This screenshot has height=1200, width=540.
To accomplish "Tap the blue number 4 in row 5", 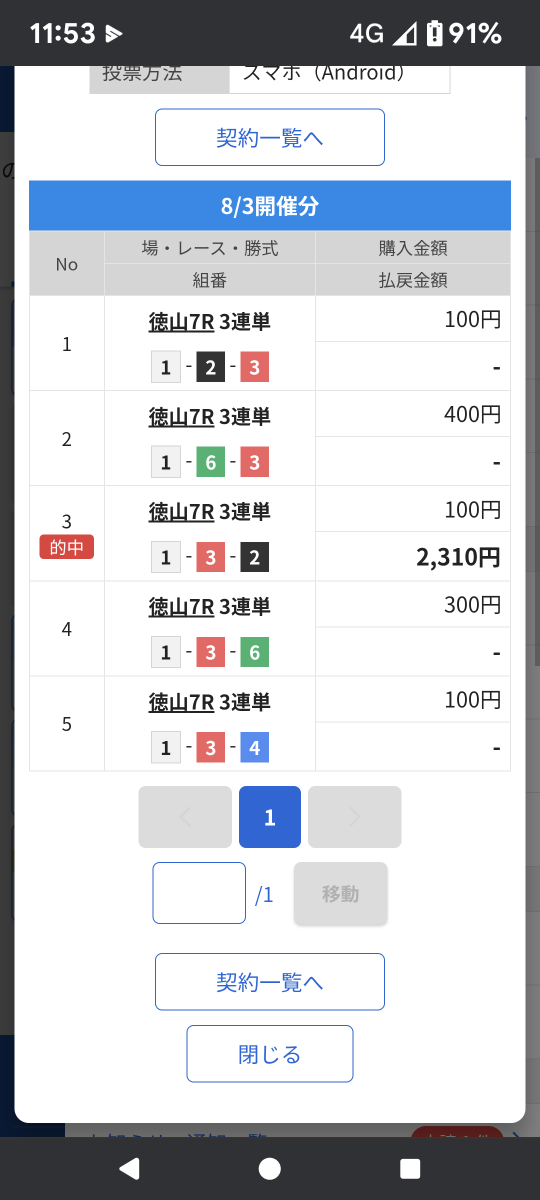I will (x=254, y=747).
